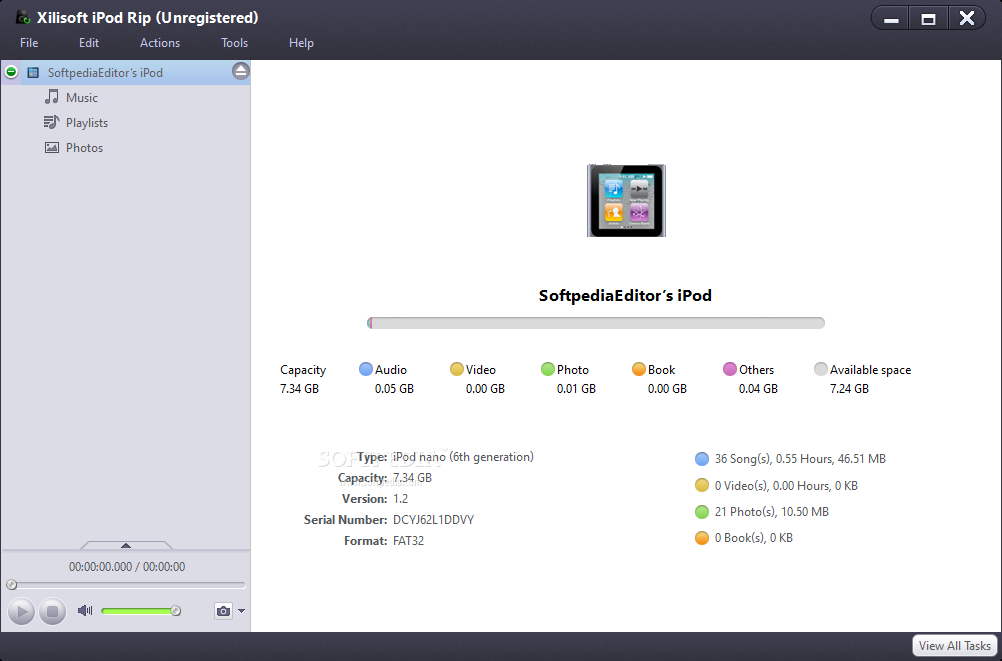
Task: Click the device icon next to SoftpediaEditor's iPod
Action: click(x=33, y=73)
